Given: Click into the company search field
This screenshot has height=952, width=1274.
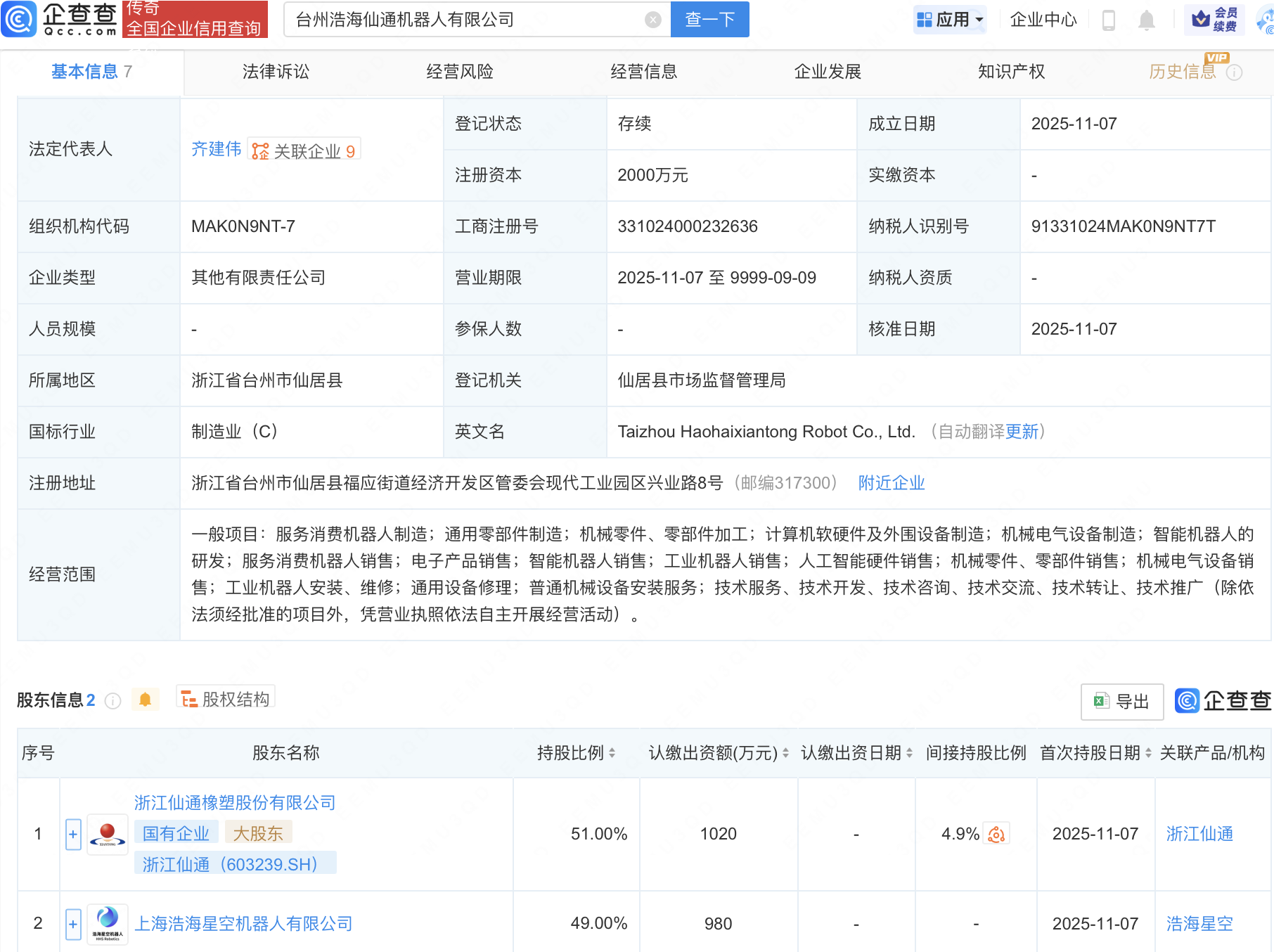Looking at the screenshot, I should coord(464,20).
